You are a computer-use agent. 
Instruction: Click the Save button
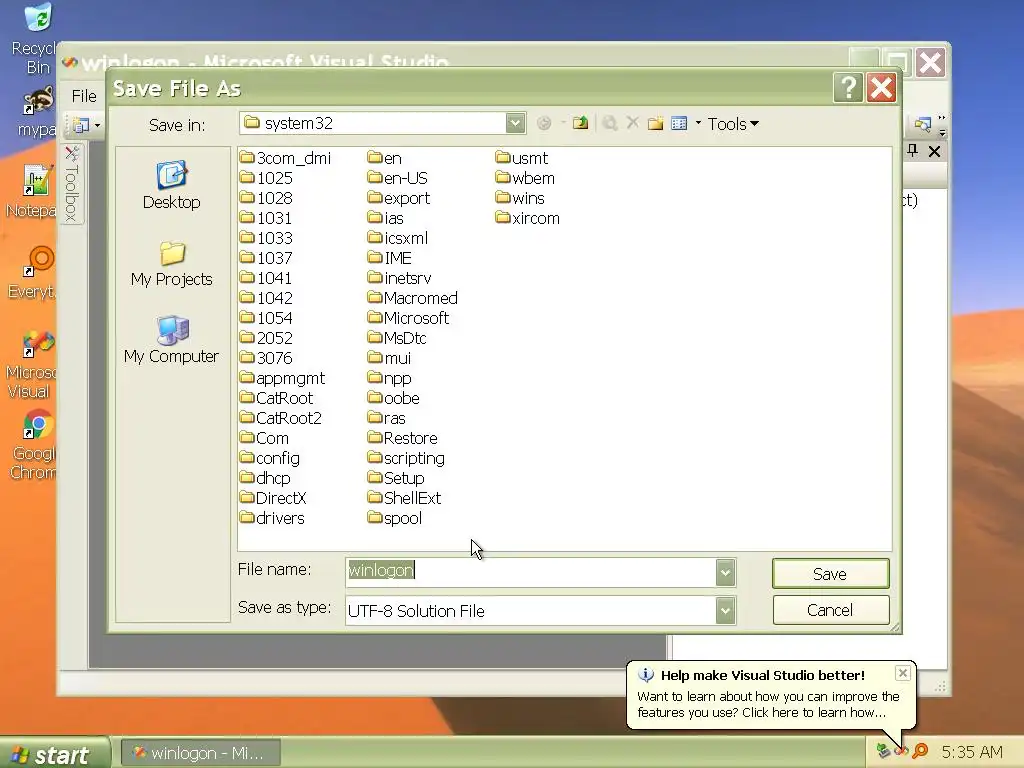point(830,574)
